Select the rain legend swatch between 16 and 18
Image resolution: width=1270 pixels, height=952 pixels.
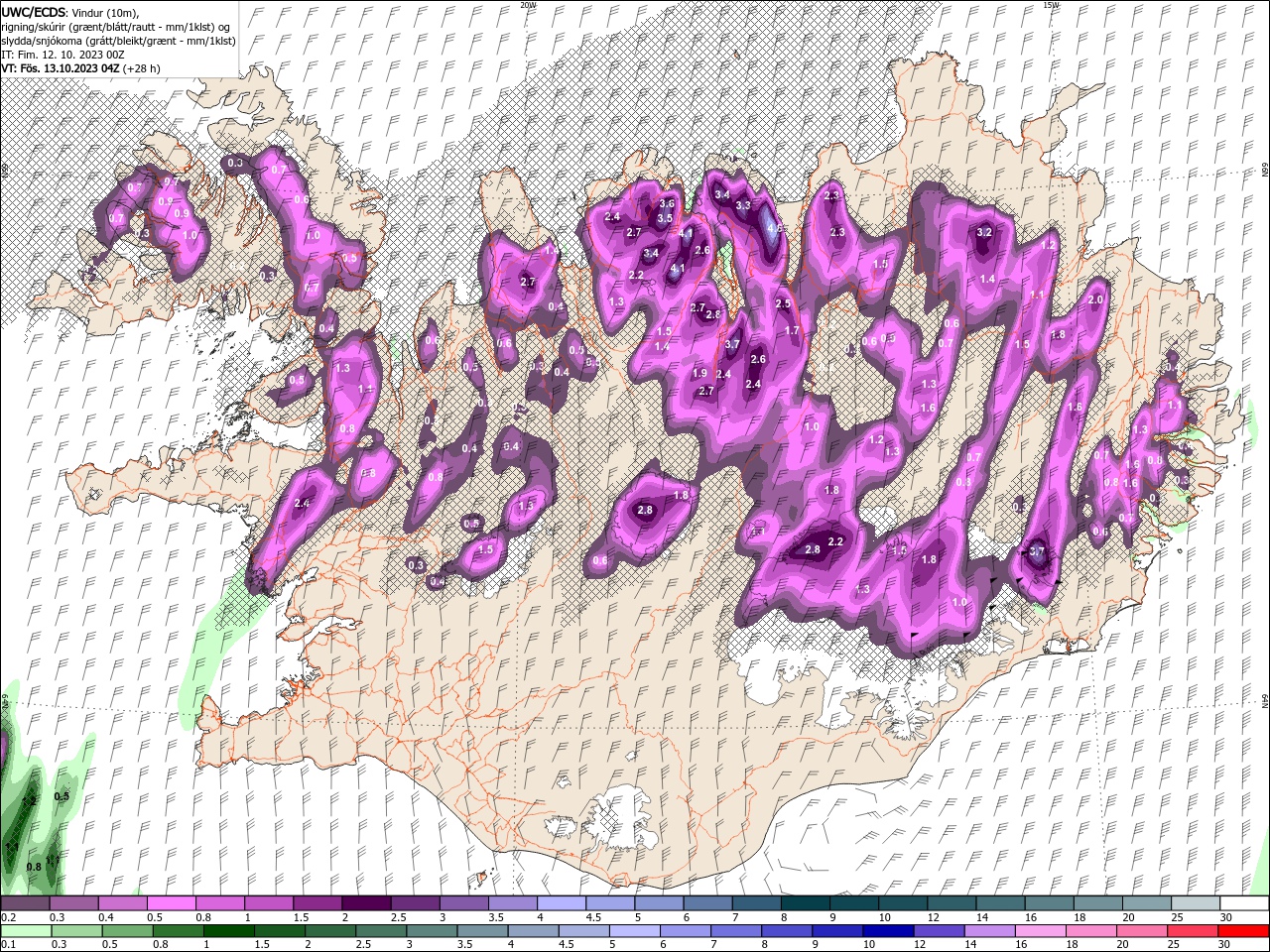pyautogui.click(x=1041, y=931)
